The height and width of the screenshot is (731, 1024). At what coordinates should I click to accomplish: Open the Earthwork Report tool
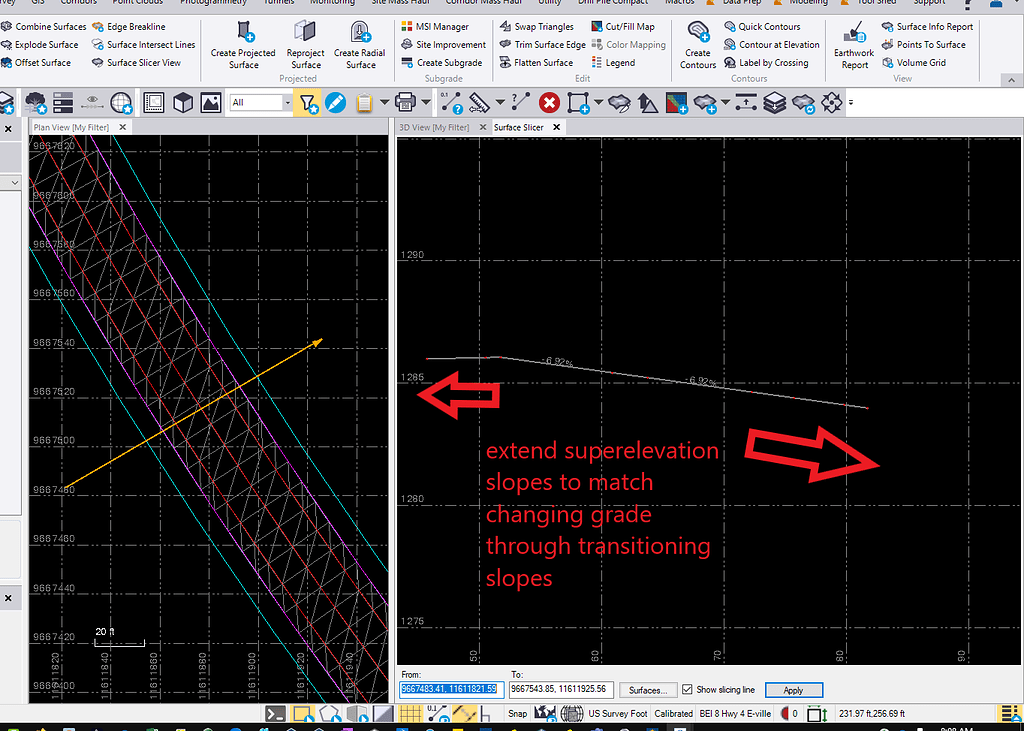853,44
